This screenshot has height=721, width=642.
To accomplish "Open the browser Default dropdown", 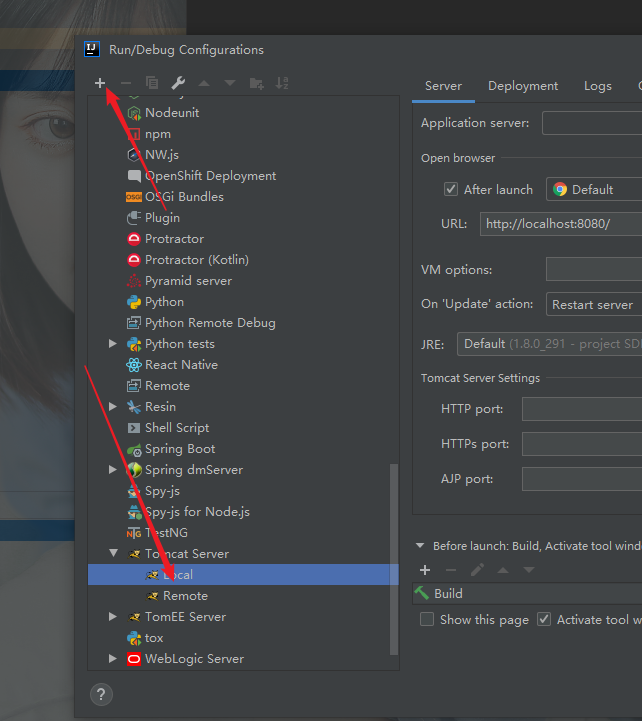I will tap(594, 189).
